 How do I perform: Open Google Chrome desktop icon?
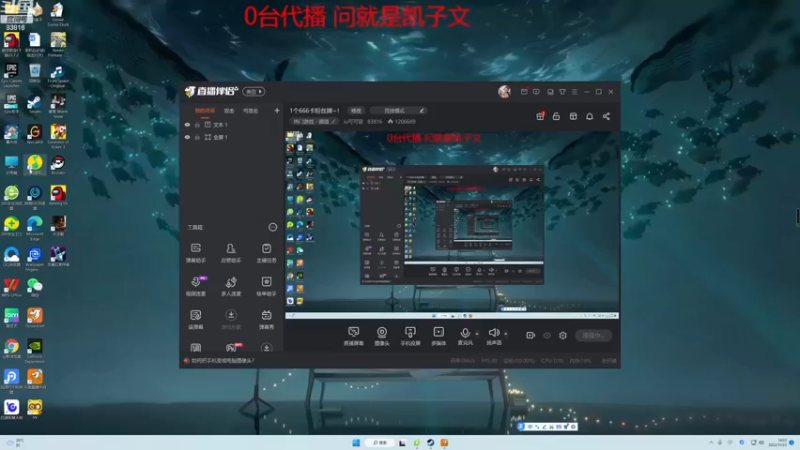click(11, 349)
